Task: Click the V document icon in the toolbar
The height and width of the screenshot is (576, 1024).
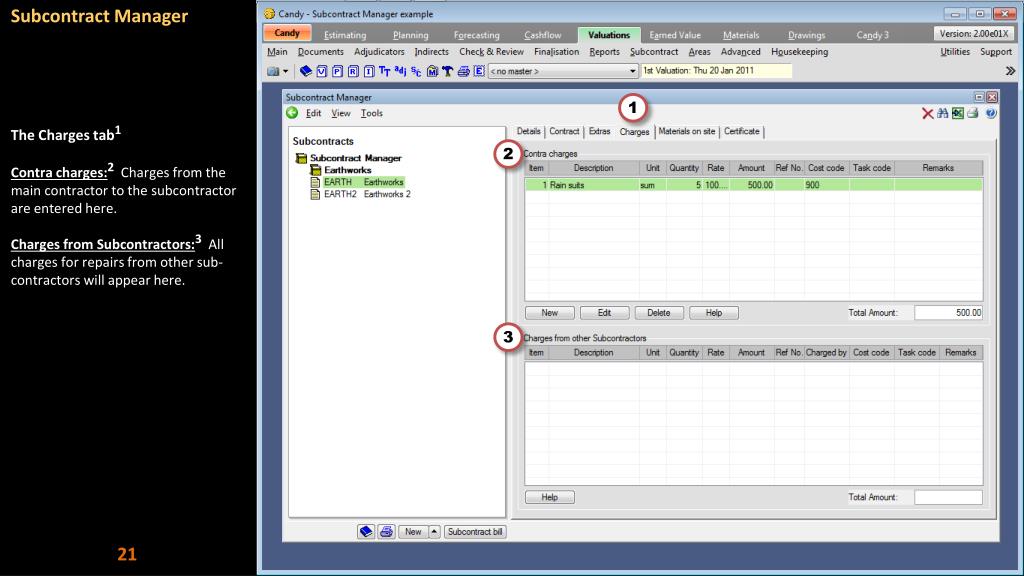Action: tap(322, 71)
